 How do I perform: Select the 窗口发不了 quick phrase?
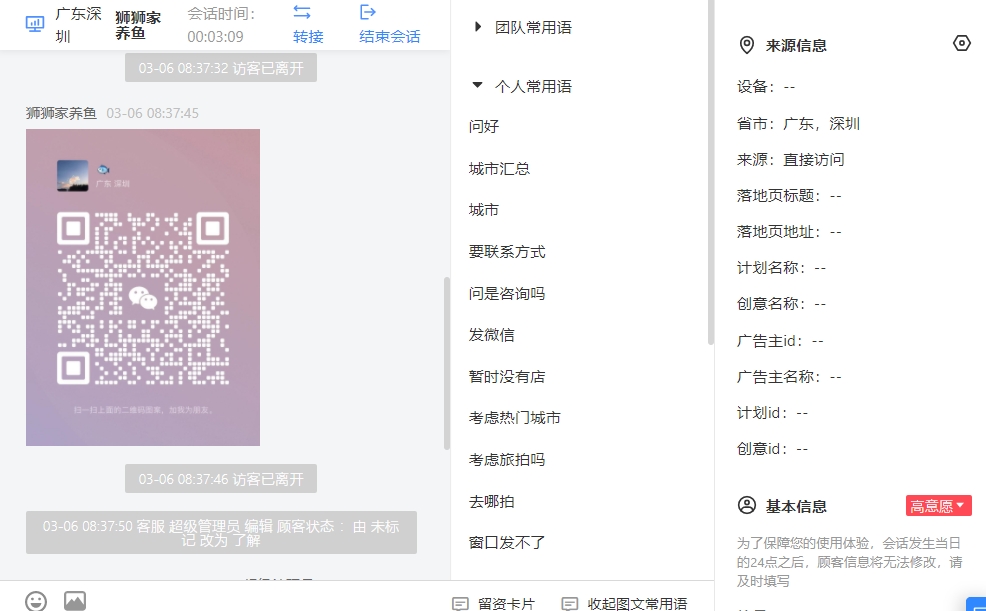tap(507, 542)
